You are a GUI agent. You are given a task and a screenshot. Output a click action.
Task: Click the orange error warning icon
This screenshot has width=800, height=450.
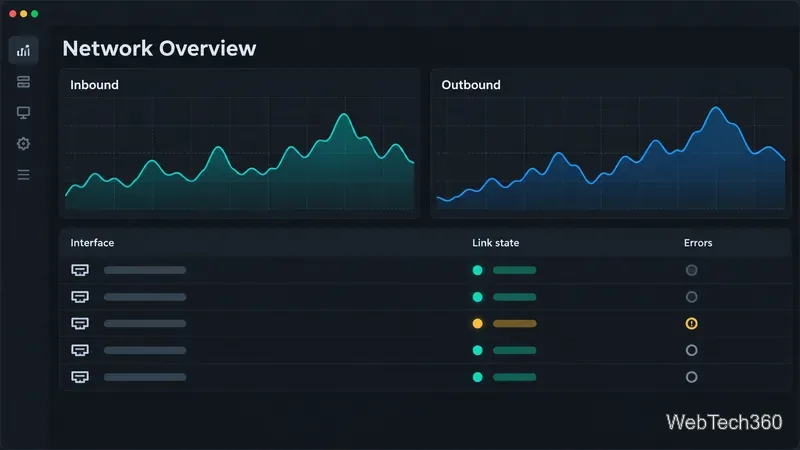click(691, 323)
